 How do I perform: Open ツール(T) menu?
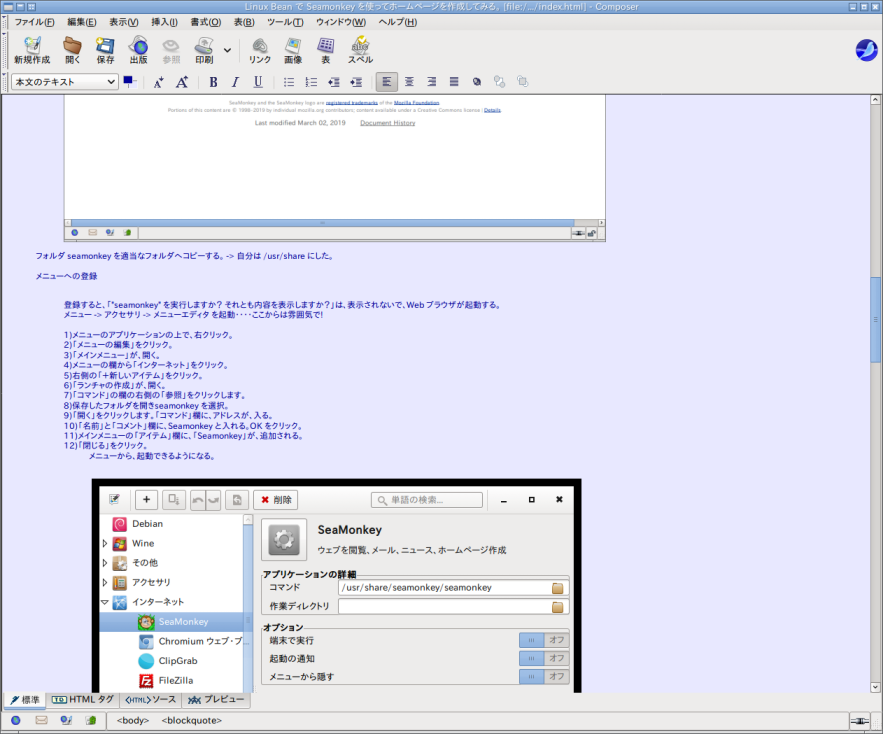[x=285, y=22]
